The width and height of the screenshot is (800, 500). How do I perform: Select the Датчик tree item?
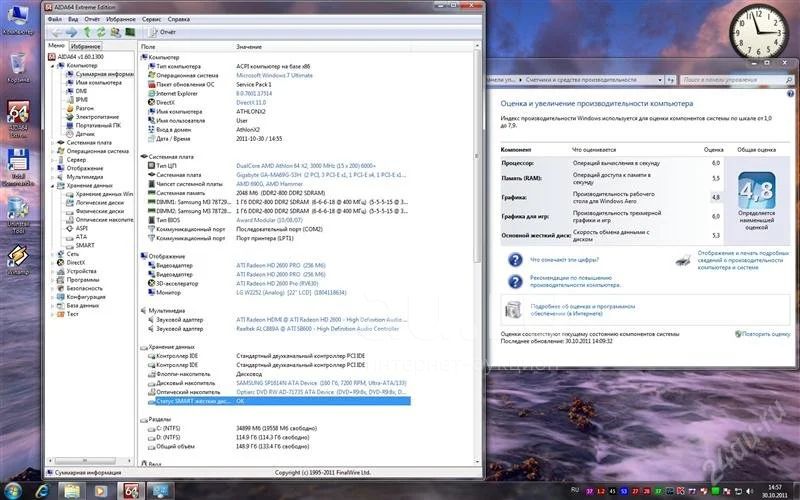pyautogui.click(x=85, y=134)
